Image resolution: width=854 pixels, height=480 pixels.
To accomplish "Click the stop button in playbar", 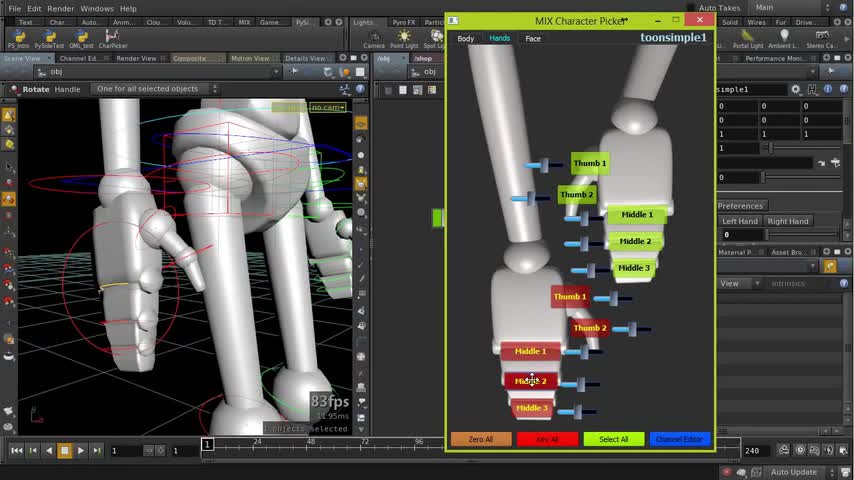I will click(x=65, y=451).
